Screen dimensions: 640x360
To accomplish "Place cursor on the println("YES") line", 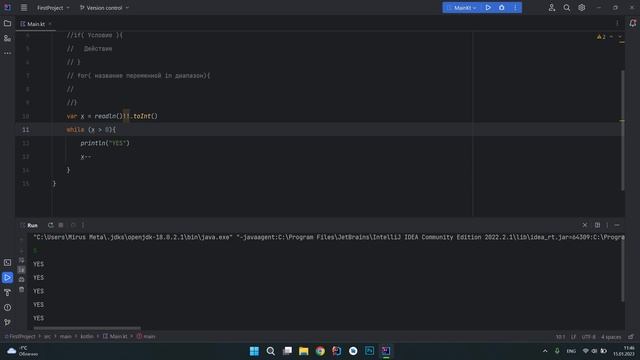I will point(105,143).
